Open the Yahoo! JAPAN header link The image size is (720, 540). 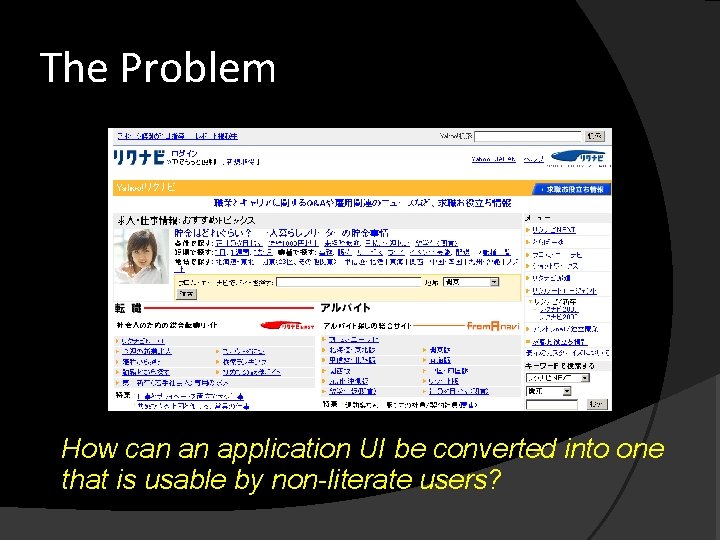coord(494,159)
